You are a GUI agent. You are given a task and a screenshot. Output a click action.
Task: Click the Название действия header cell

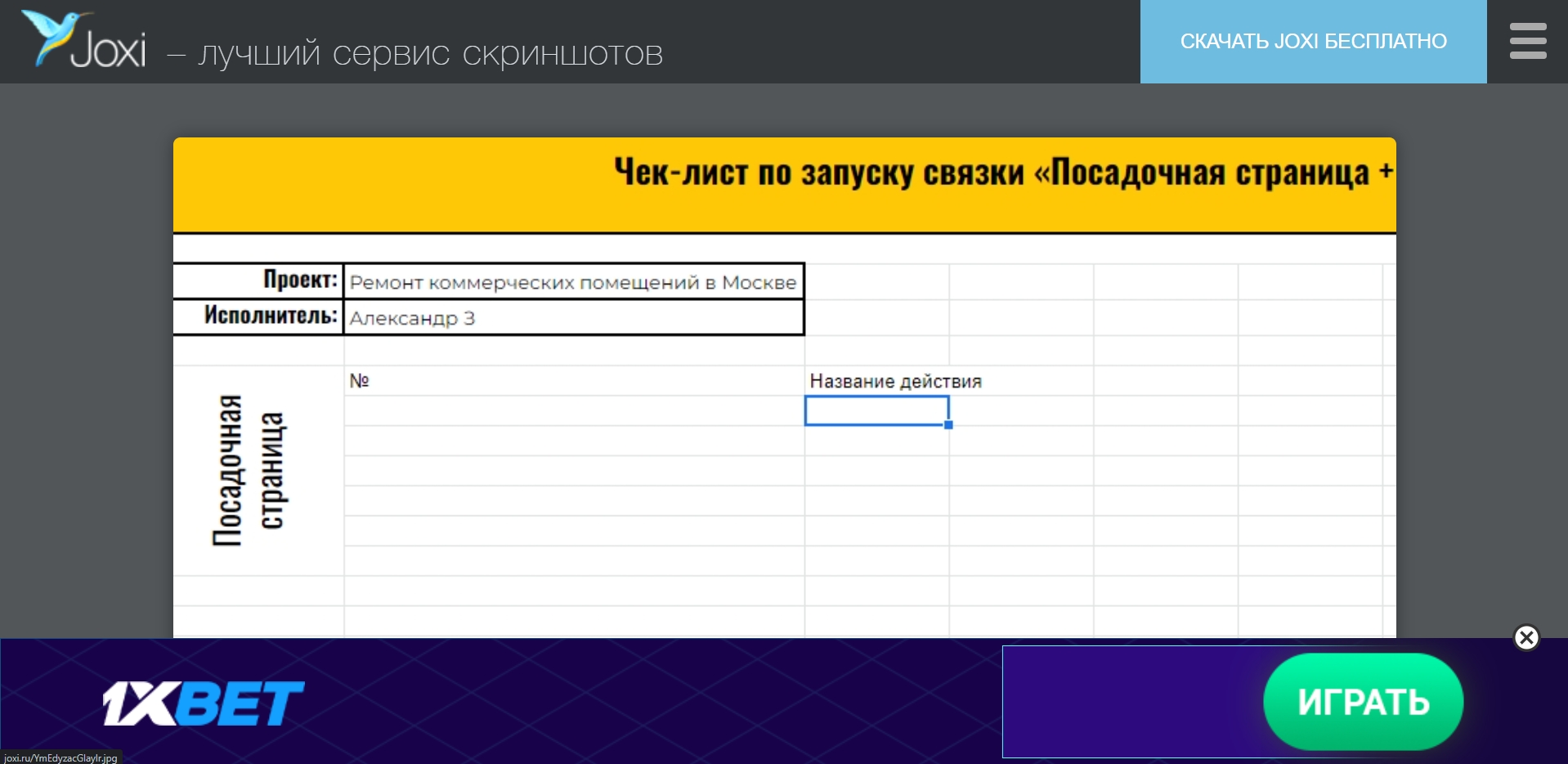876,381
